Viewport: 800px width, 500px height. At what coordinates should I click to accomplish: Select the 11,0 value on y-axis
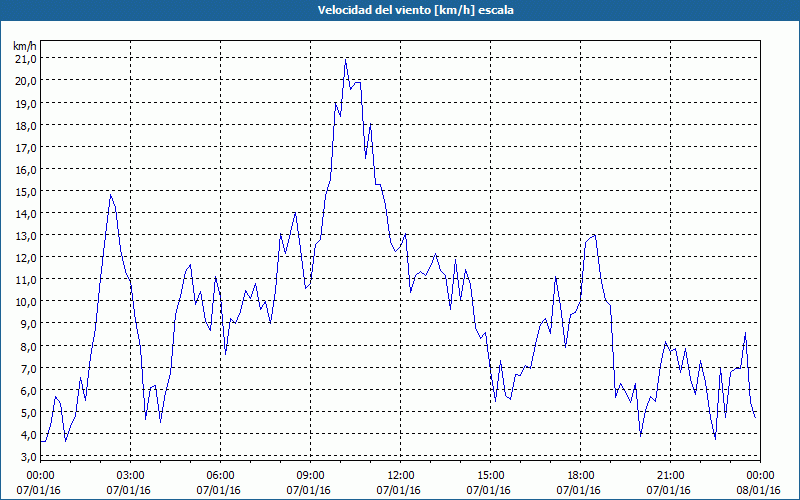pyautogui.click(x=26, y=280)
